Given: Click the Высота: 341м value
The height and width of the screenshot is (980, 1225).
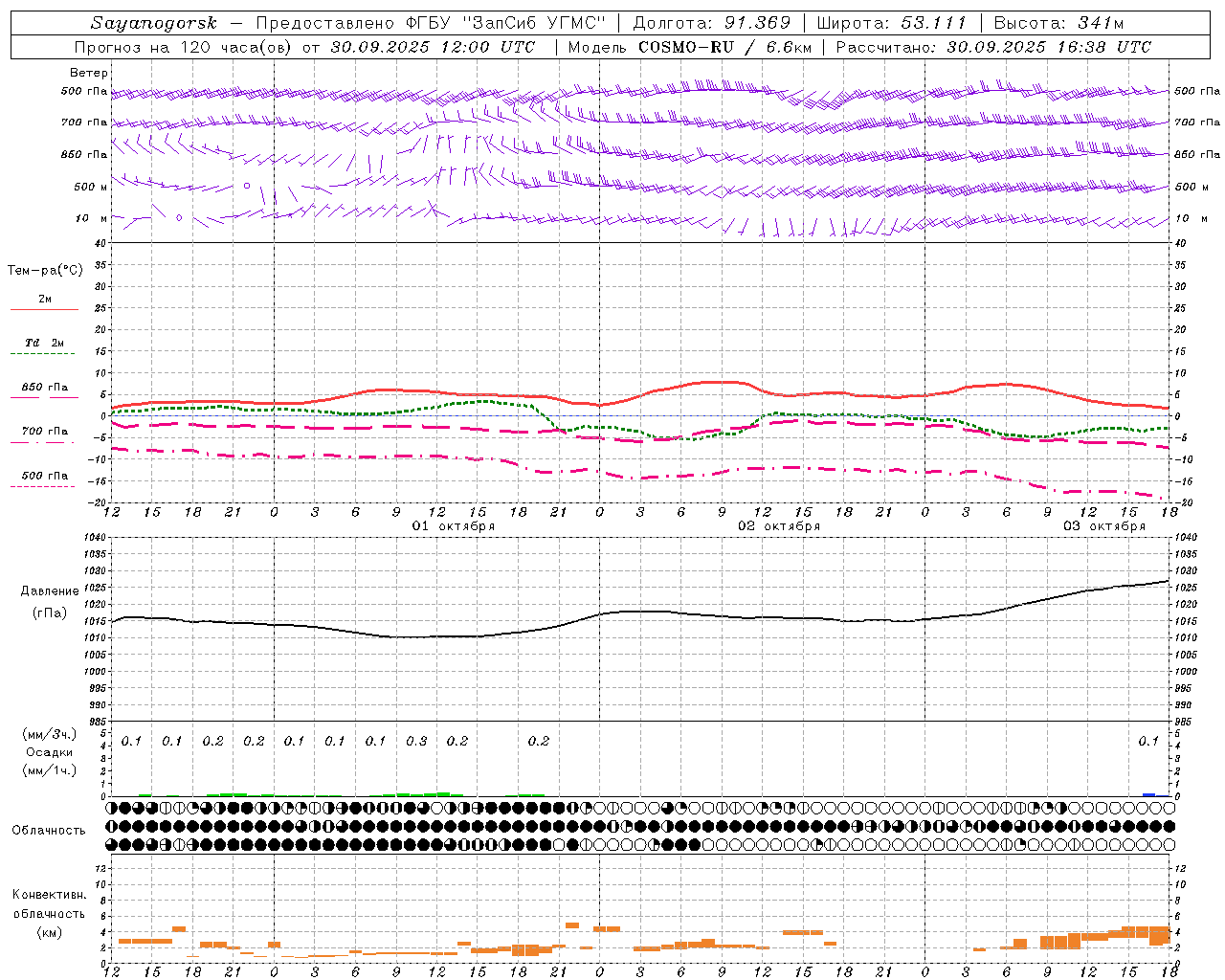Looking at the screenshot, I should click(1058, 23).
